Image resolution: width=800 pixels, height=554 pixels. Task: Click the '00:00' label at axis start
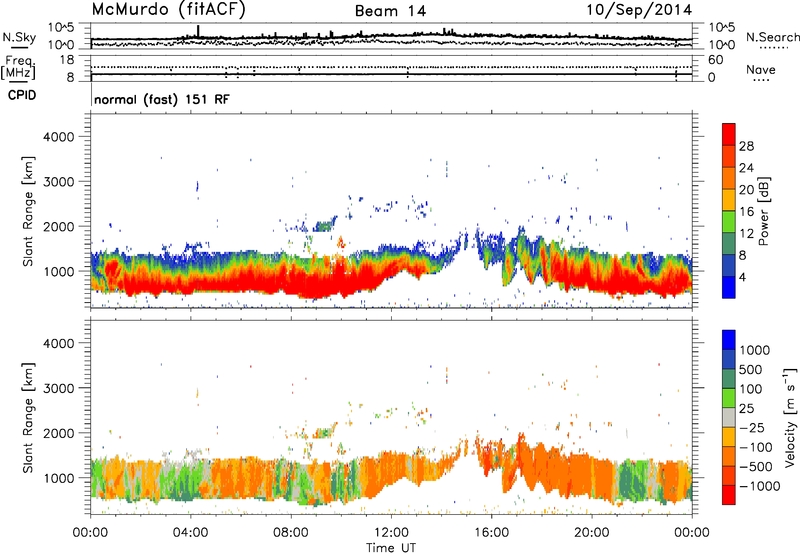[x=90, y=533]
